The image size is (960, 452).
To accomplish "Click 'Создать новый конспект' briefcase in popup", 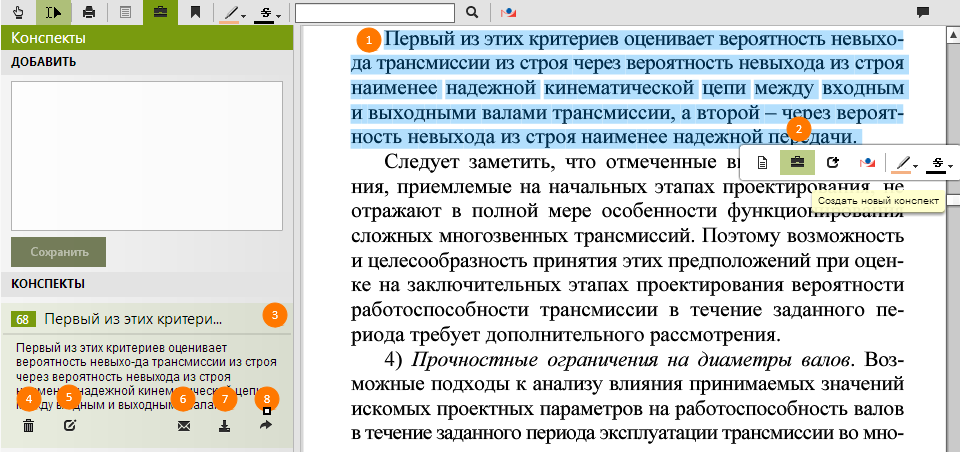I will [x=797, y=161].
